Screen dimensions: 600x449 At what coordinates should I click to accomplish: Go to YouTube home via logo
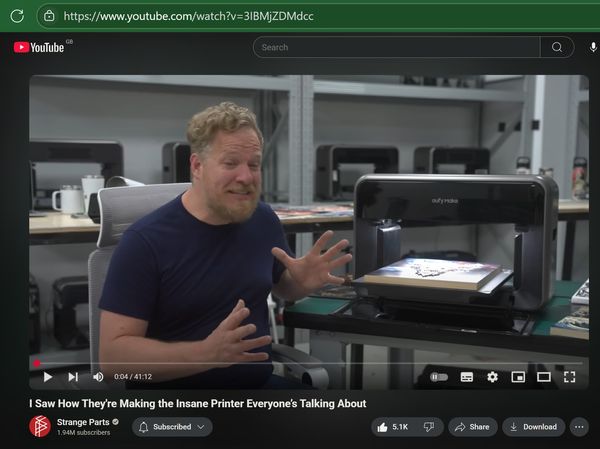(39, 47)
